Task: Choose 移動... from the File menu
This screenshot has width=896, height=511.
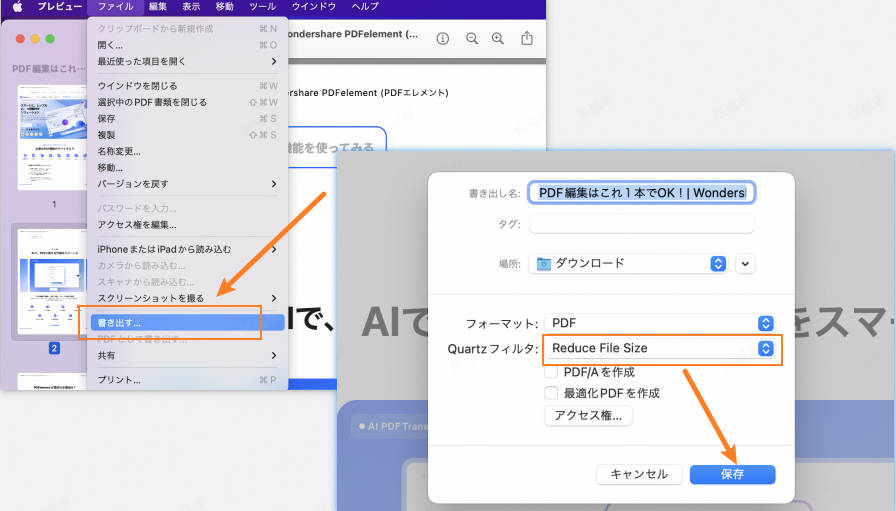Action: [x=186, y=167]
